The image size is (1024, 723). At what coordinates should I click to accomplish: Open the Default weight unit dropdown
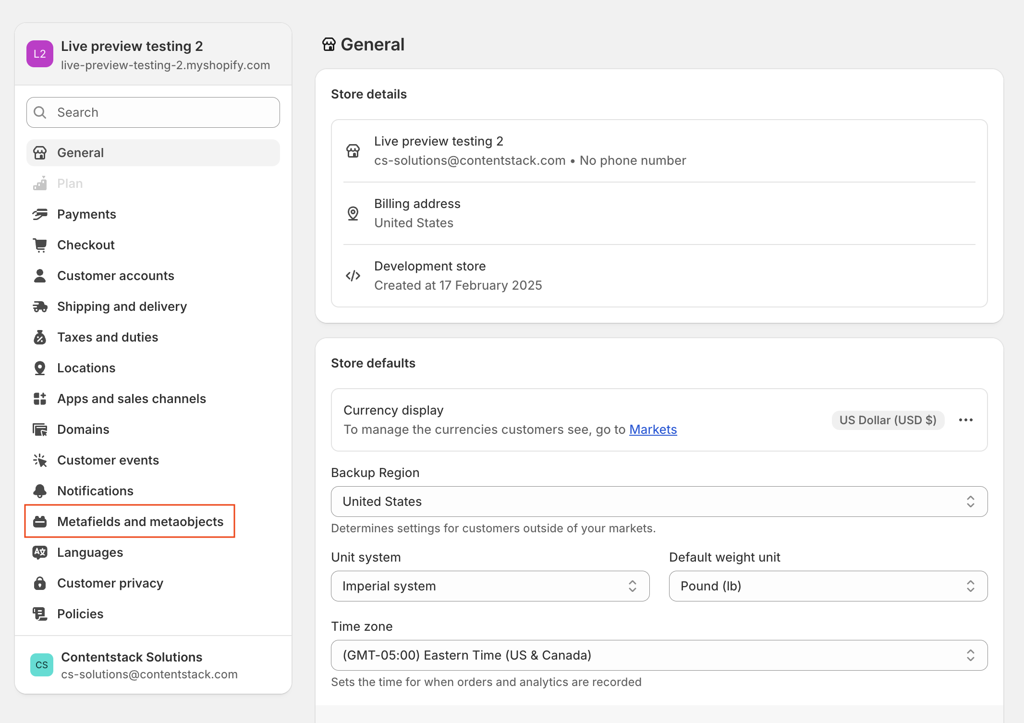click(x=827, y=586)
